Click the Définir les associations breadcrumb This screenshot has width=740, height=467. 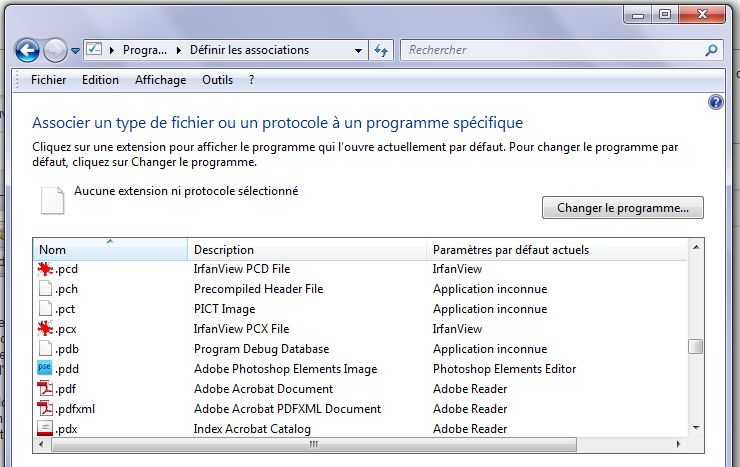pos(249,50)
